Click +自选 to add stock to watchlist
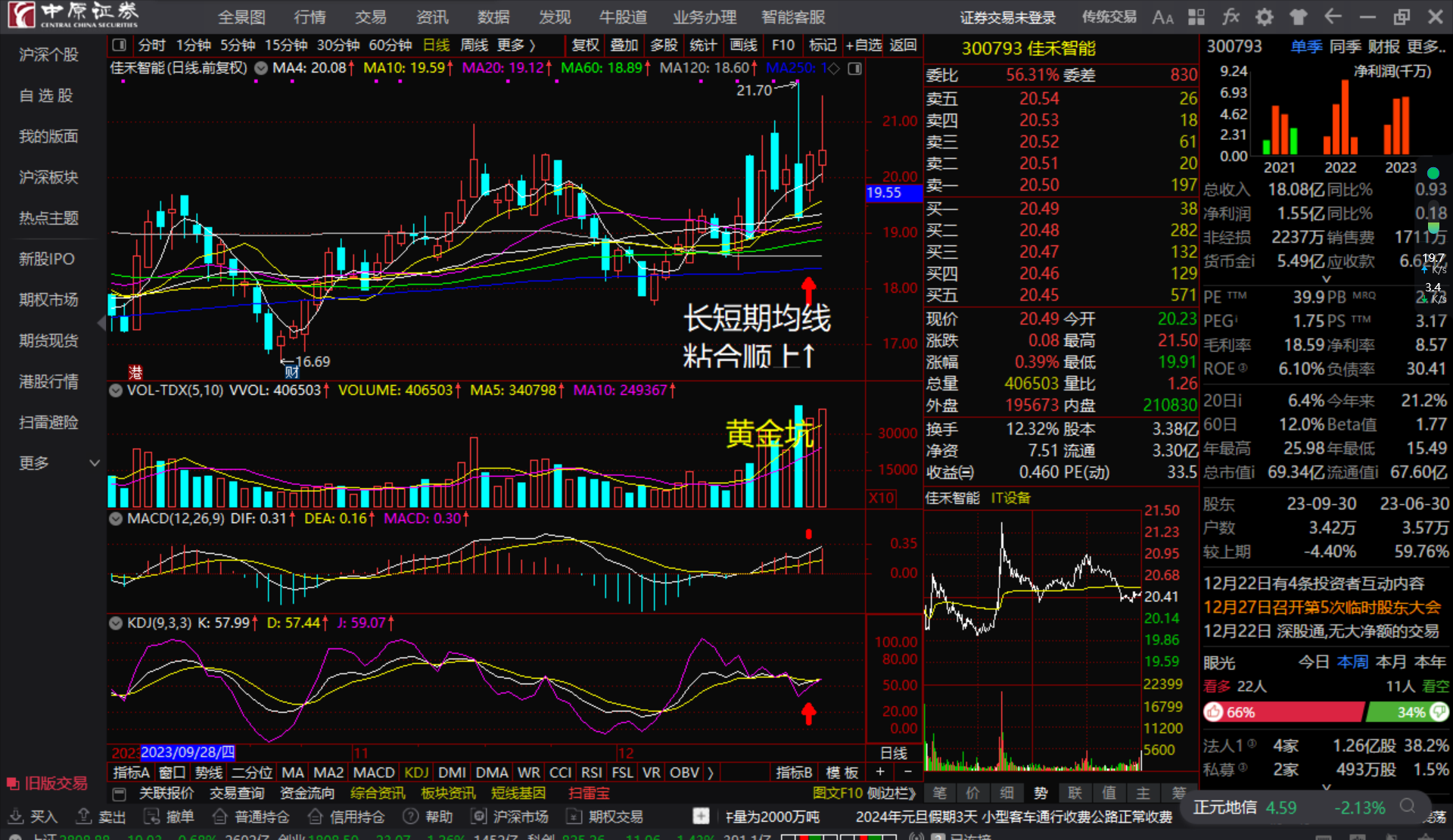 pyautogui.click(x=863, y=45)
